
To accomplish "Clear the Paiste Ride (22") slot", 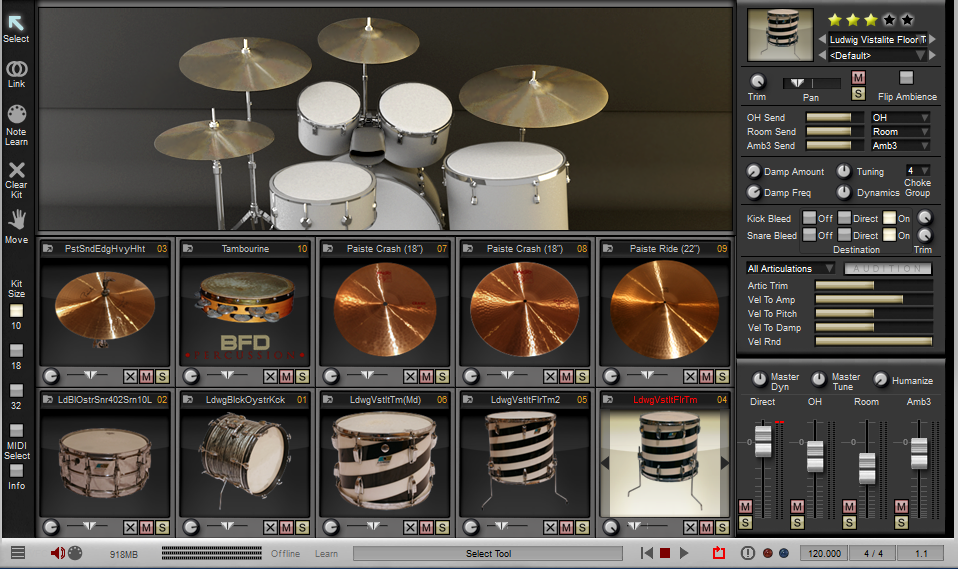I will pyautogui.click(x=690, y=376).
